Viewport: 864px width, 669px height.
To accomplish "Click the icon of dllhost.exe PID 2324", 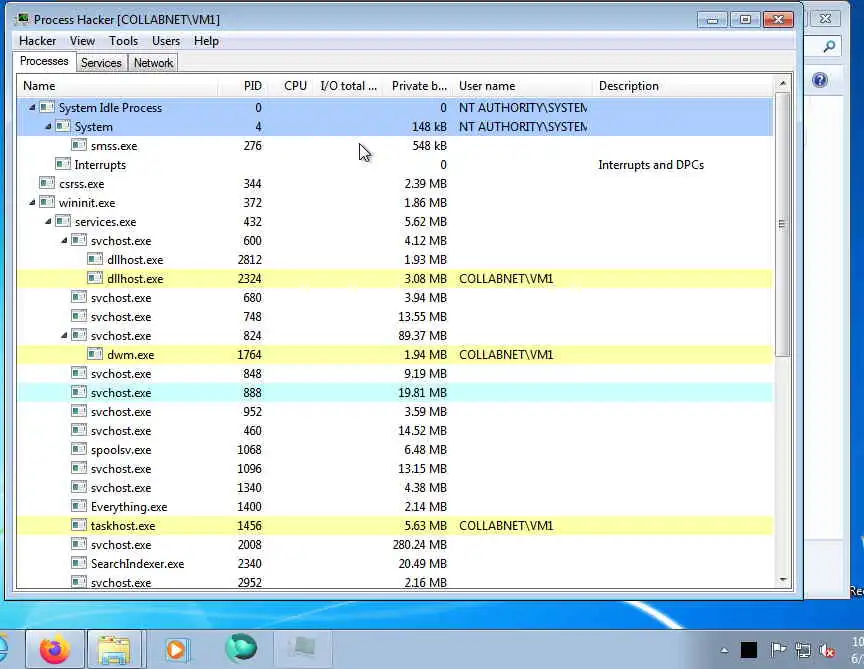I will pyautogui.click(x=95, y=278).
